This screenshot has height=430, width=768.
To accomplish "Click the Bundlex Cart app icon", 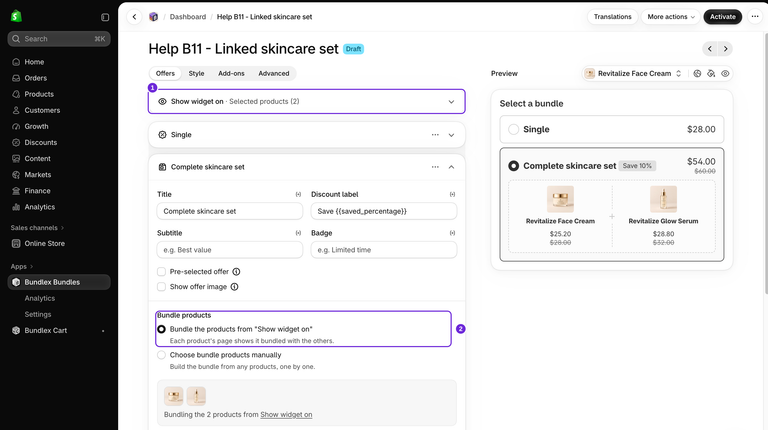I will pyautogui.click(x=16, y=331).
